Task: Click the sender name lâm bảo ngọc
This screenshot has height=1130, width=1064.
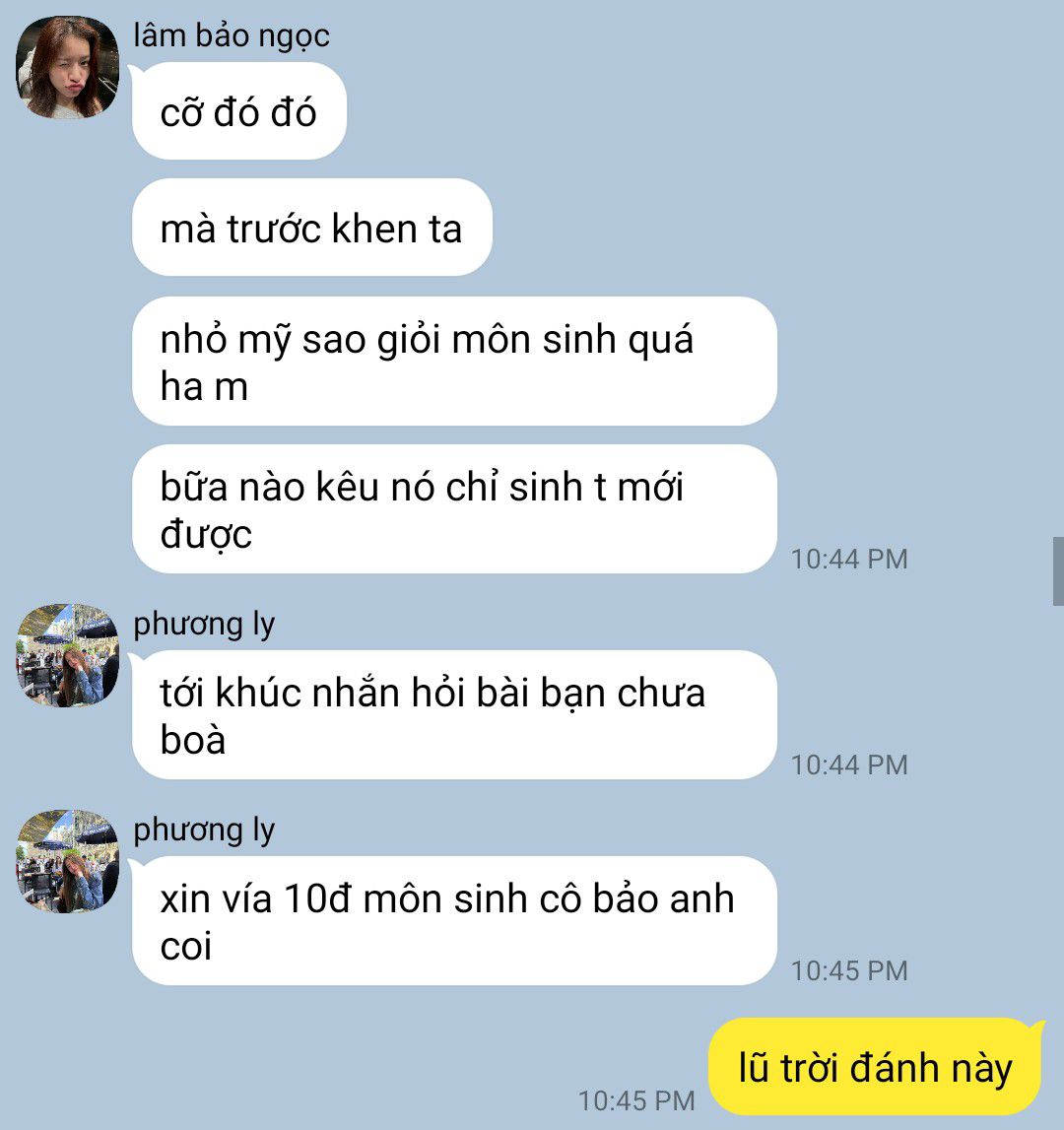Action: (232, 36)
